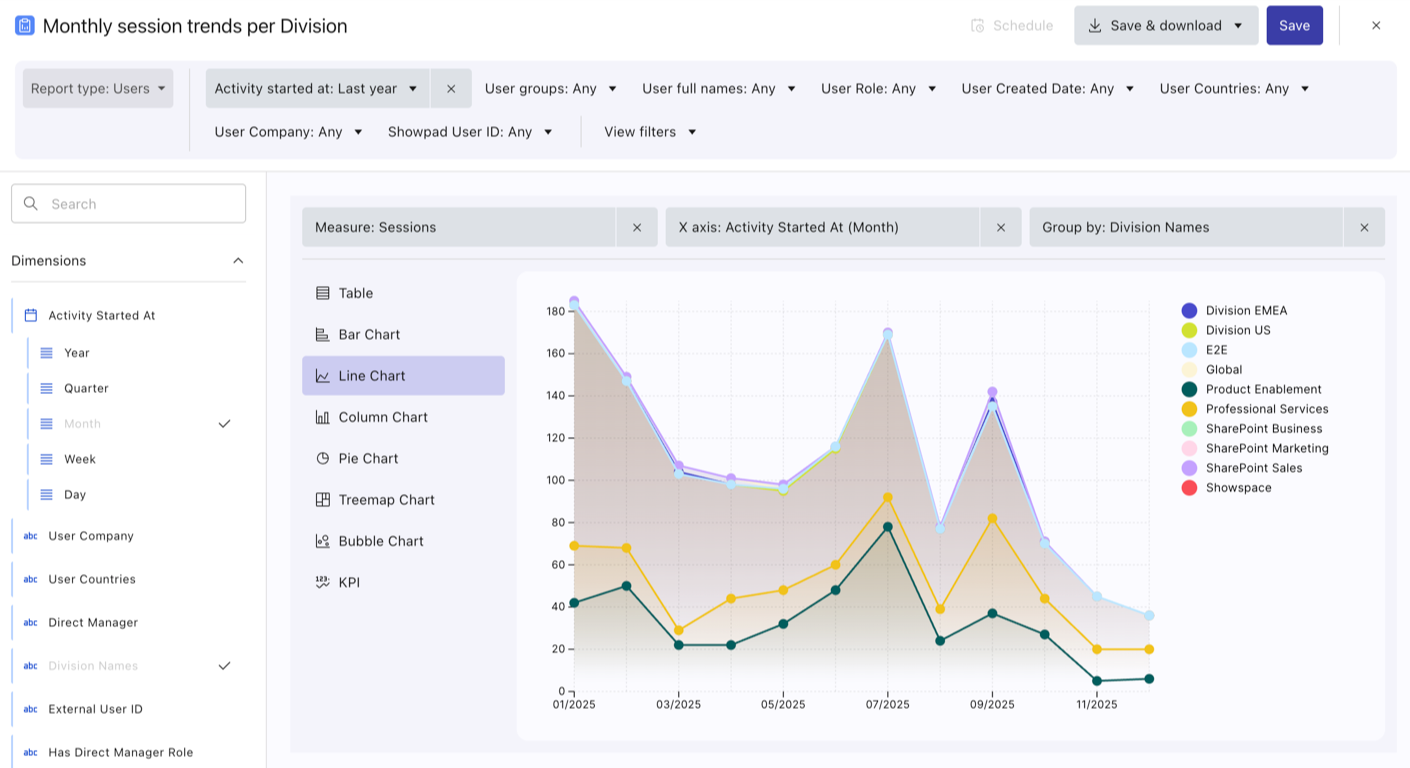The image size is (1410, 768).
Task: Click the Save button
Action: 1294,26
